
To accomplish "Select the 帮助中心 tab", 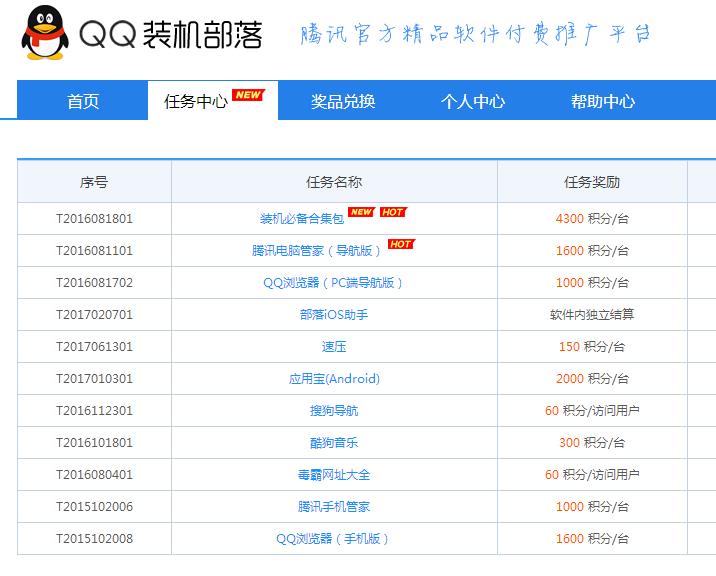I will click(603, 100).
